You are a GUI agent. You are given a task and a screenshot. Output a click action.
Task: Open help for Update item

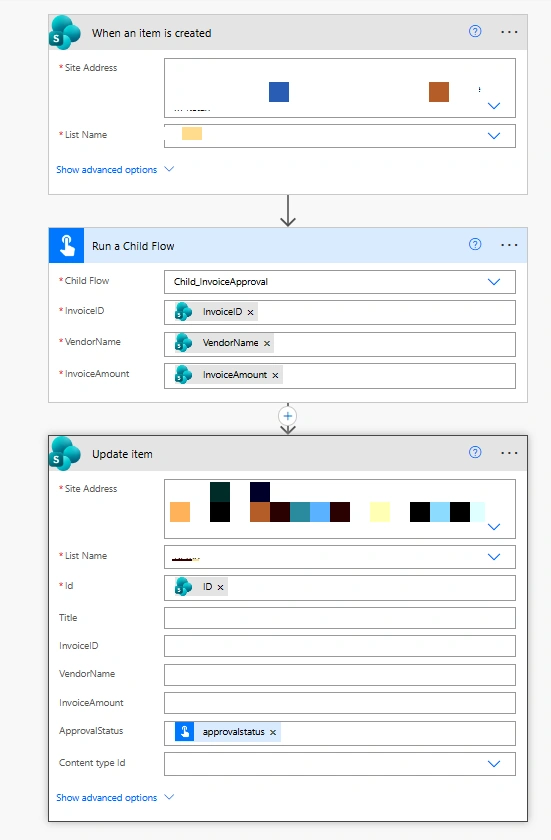click(475, 453)
